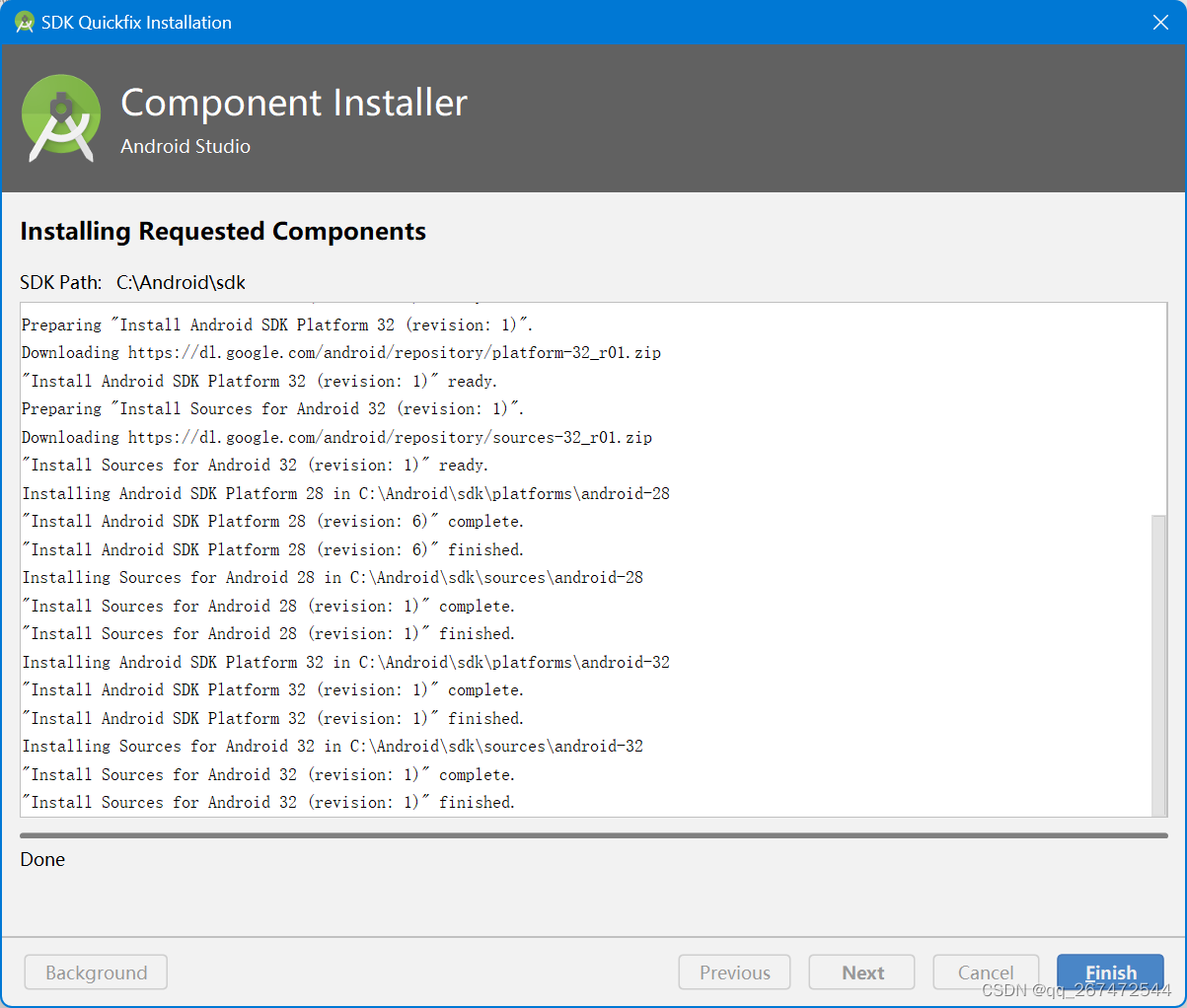Click the Background button
This screenshot has height=1008, width=1187.
[x=96, y=972]
